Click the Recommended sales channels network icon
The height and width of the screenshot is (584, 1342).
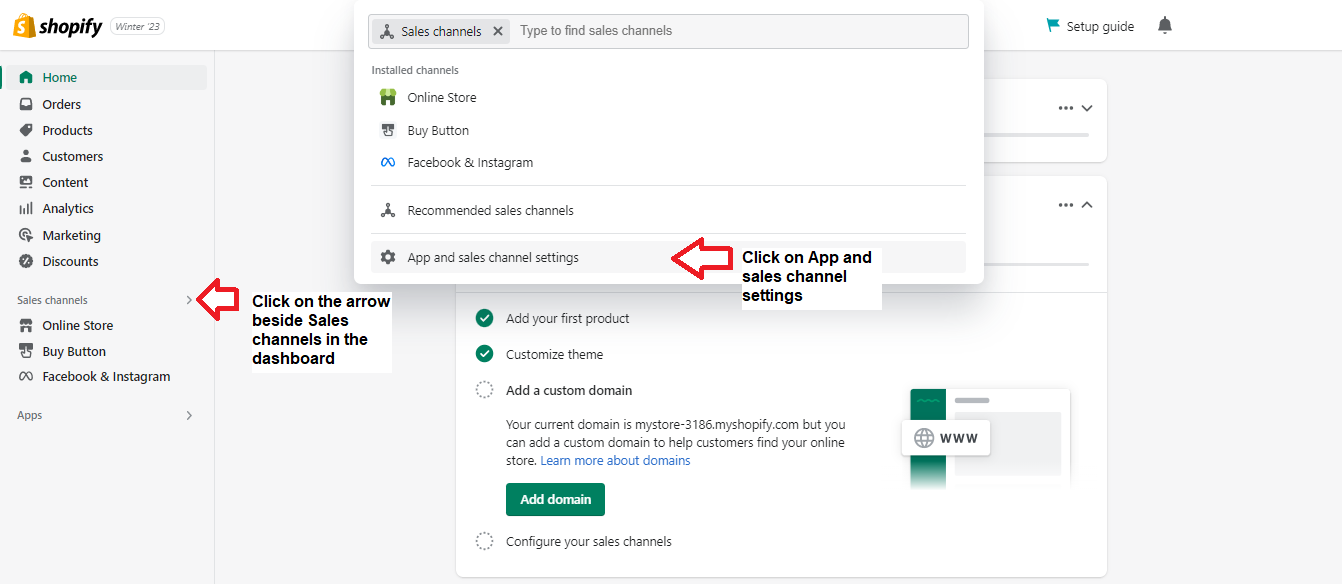coord(388,210)
